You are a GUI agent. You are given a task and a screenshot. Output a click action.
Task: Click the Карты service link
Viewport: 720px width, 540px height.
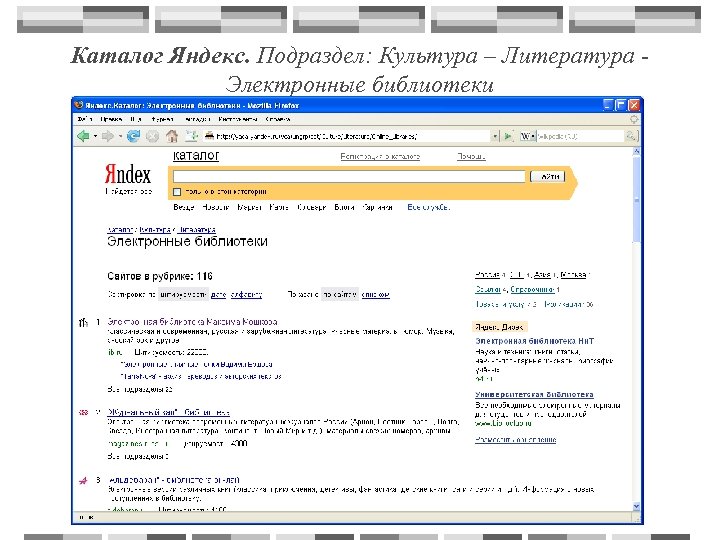(x=279, y=208)
